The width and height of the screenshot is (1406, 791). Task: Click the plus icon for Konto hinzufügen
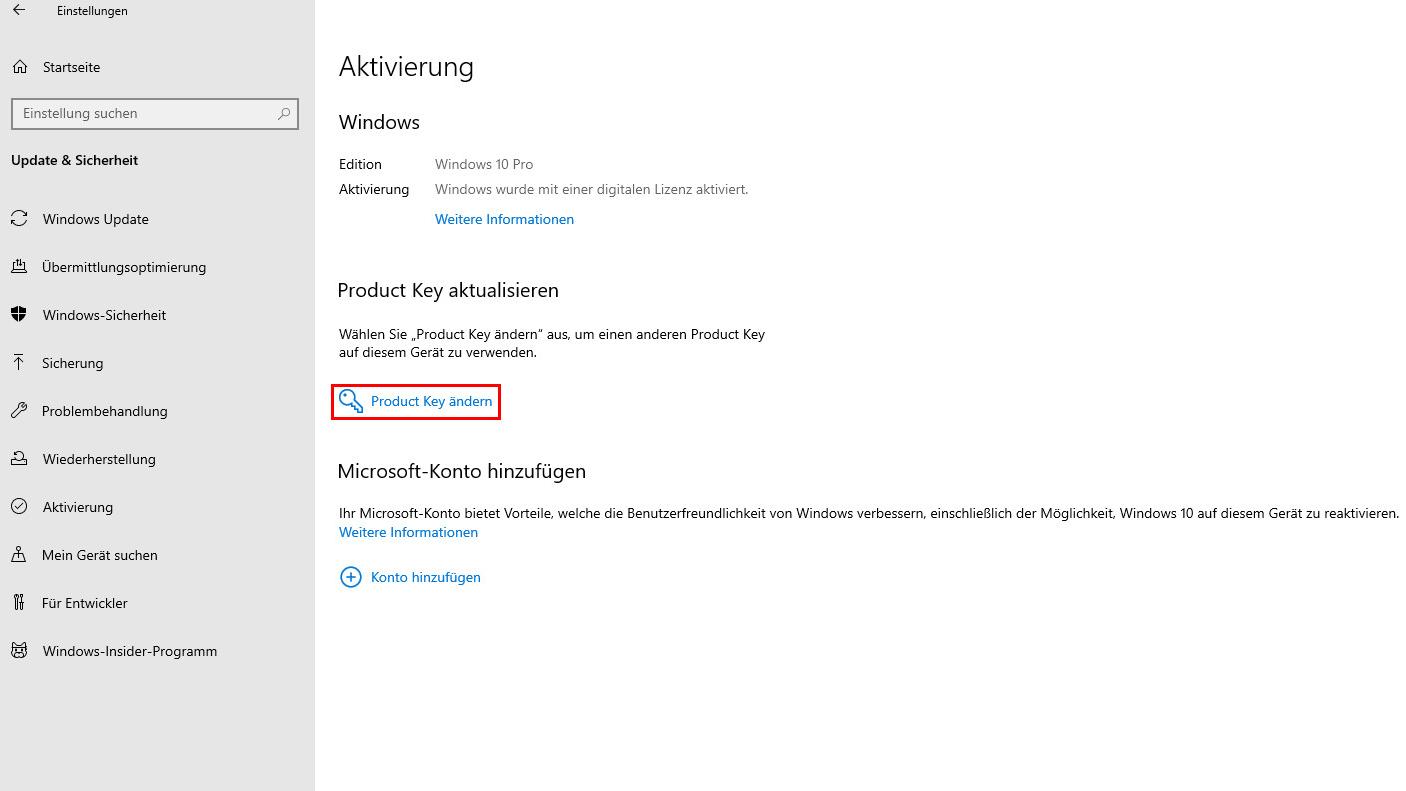[x=351, y=577]
